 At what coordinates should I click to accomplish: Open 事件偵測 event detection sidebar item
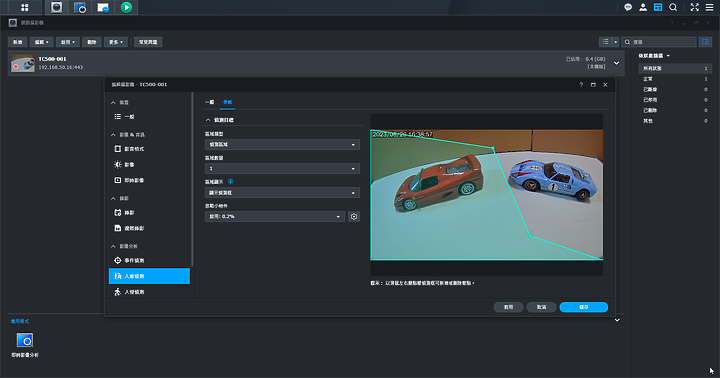(x=149, y=260)
